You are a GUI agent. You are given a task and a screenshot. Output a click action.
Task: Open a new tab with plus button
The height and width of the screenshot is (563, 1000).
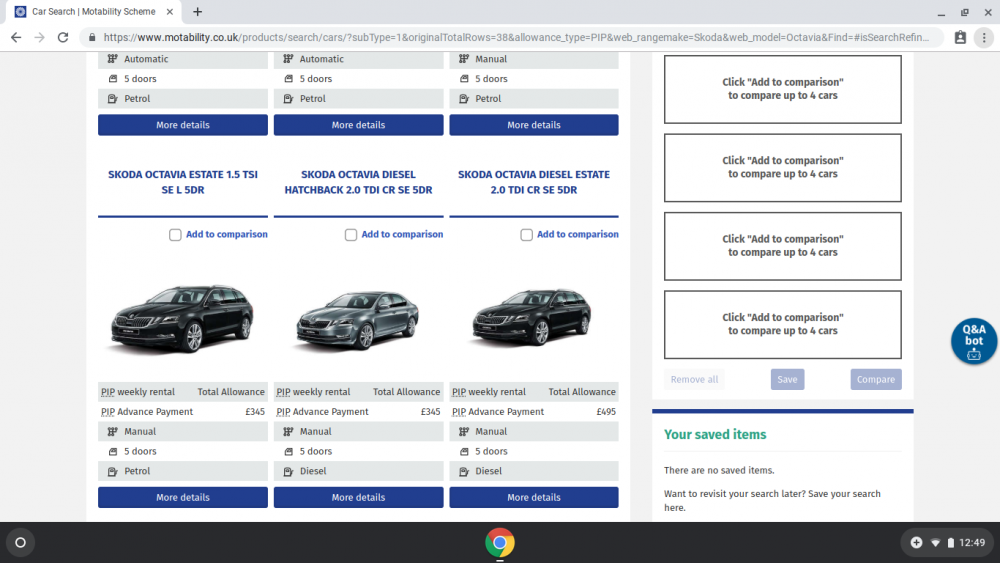click(x=198, y=11)
